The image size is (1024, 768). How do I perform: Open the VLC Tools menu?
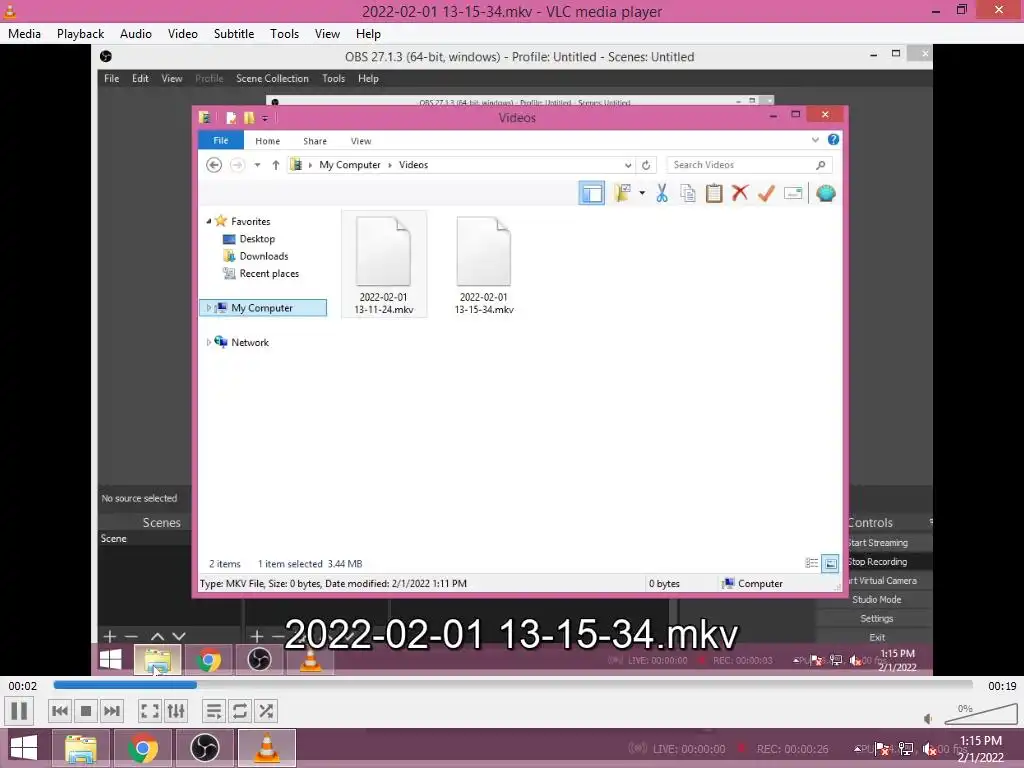click(284, 34)
